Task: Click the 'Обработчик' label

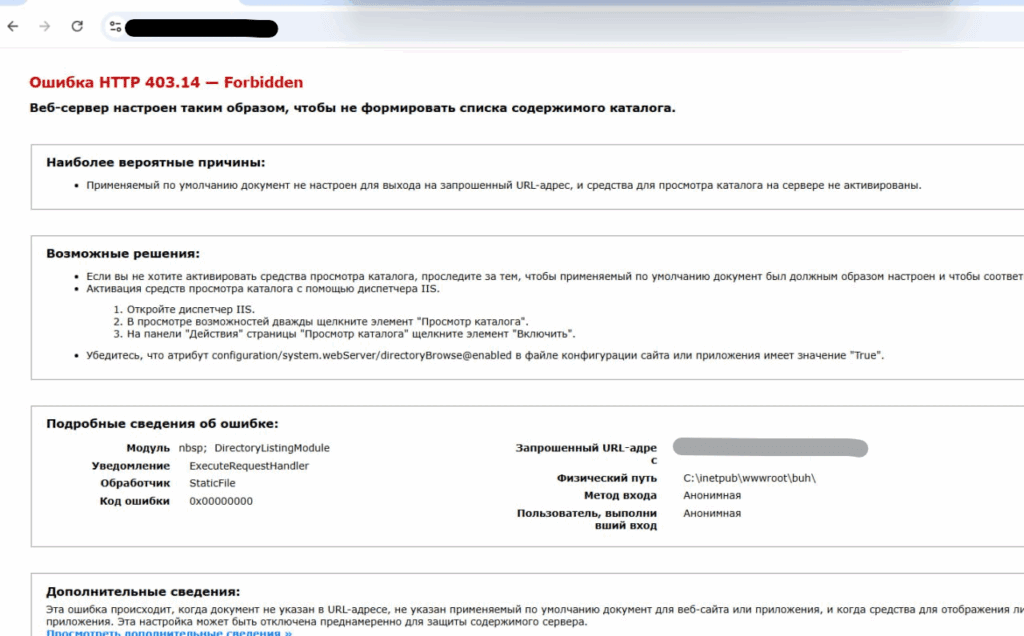Action: pos(135,483)
